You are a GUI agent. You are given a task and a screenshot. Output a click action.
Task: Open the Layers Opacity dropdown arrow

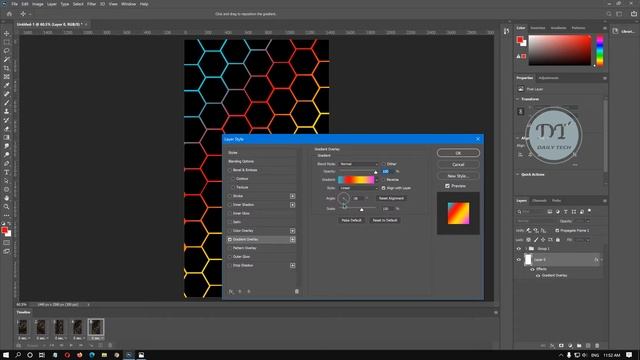[588, 221]
